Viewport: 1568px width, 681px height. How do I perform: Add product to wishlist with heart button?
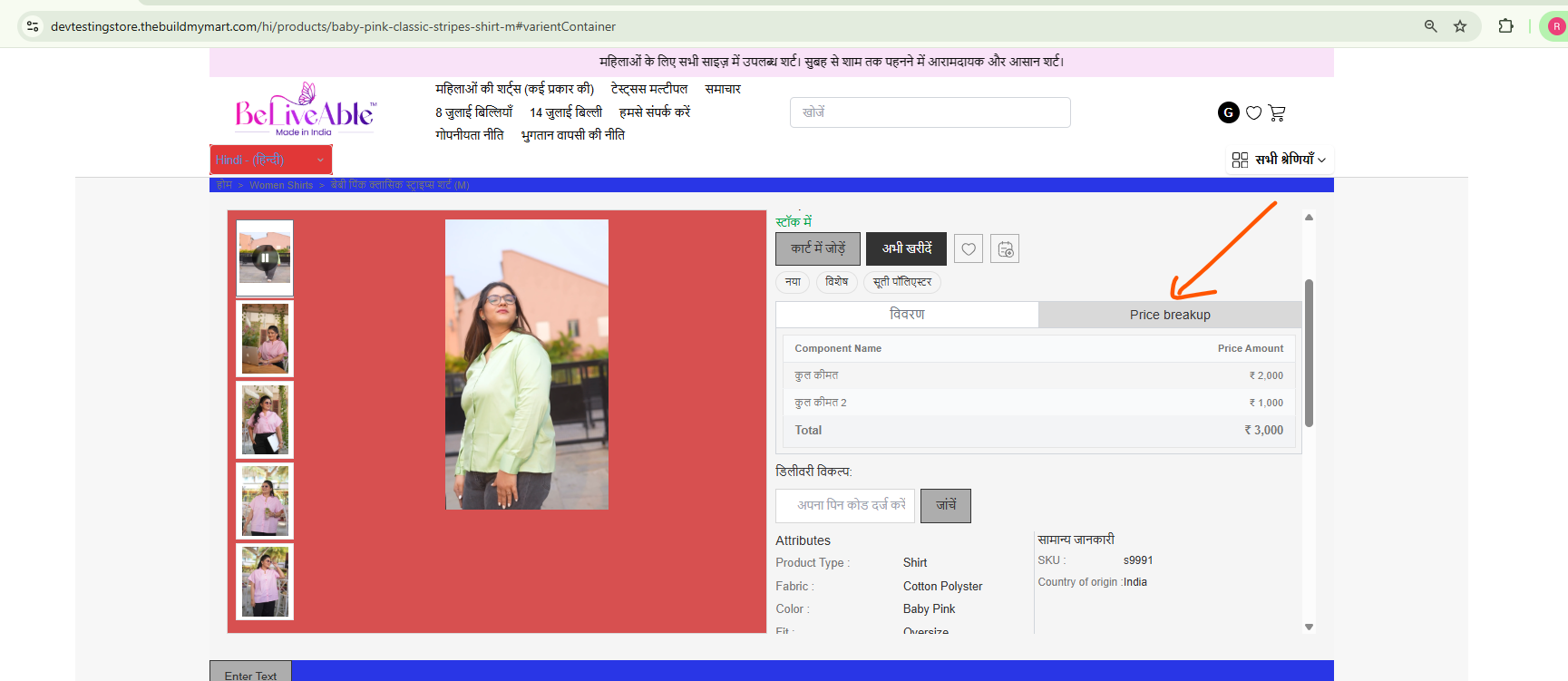point(969,248)
